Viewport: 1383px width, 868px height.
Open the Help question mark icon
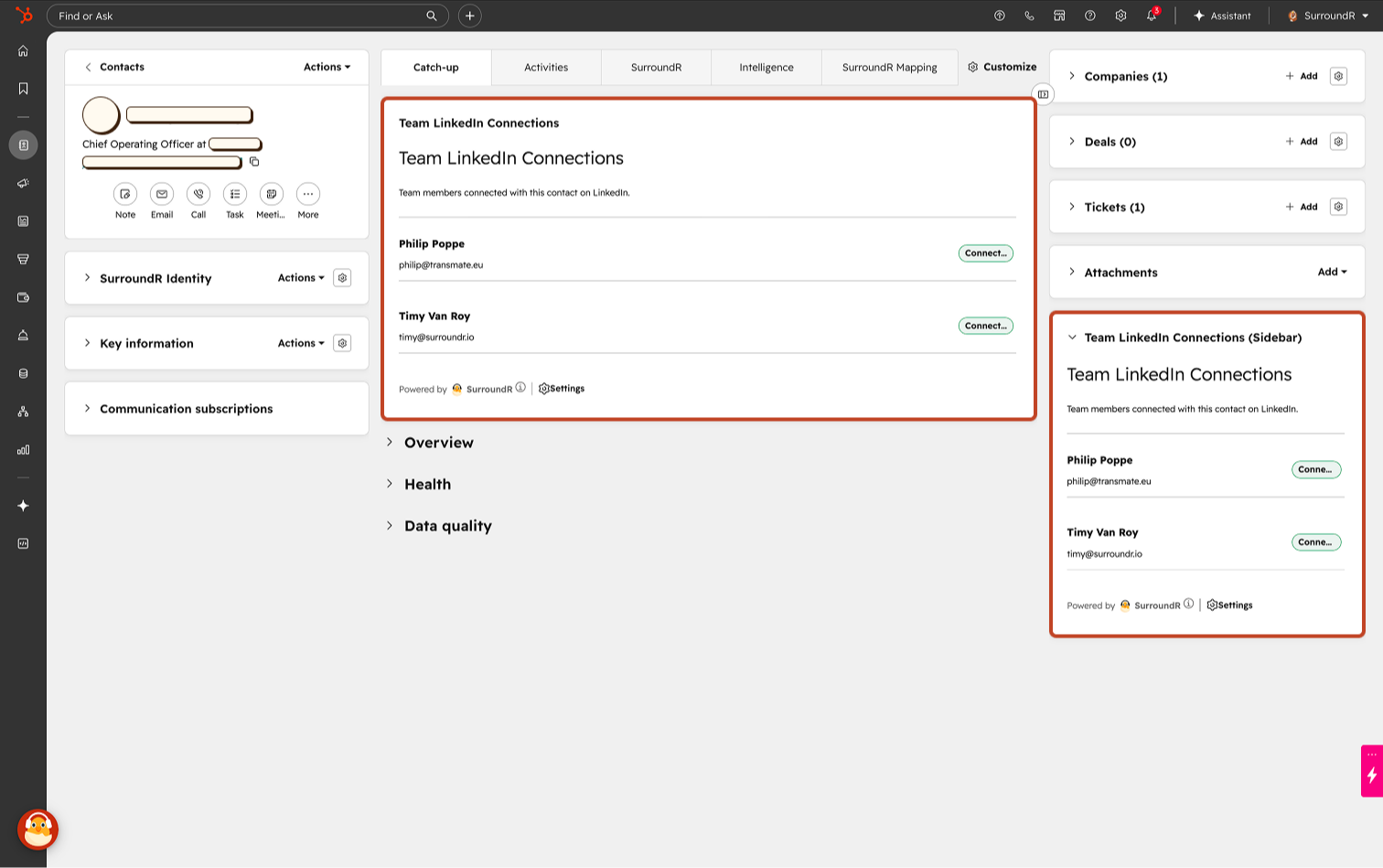click(x=1089, y=16)
